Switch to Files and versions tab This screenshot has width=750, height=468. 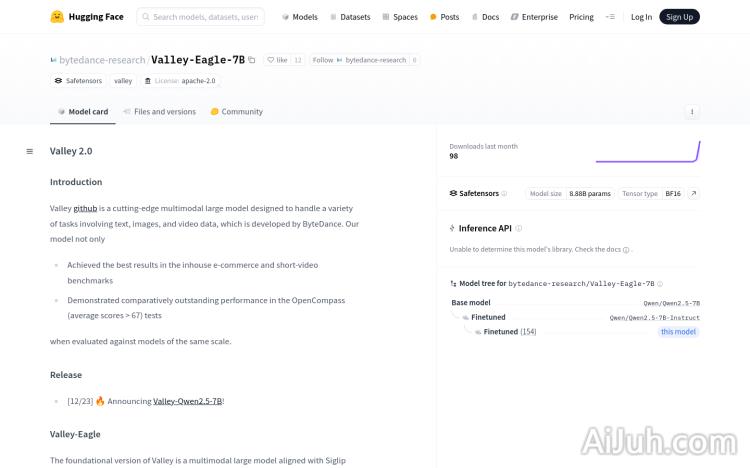click(x=160, y=111)
